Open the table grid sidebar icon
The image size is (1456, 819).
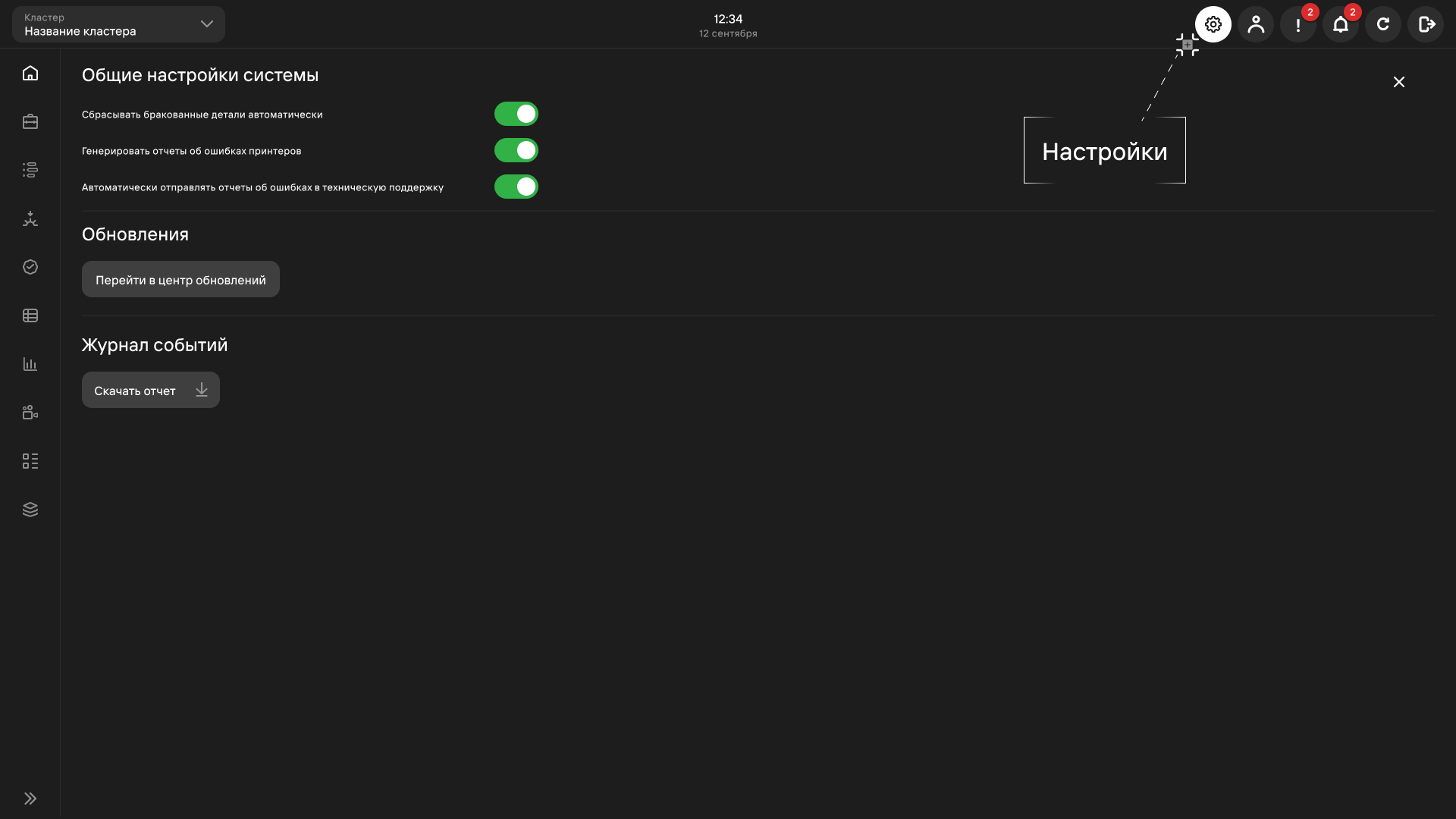pos(30,315)
